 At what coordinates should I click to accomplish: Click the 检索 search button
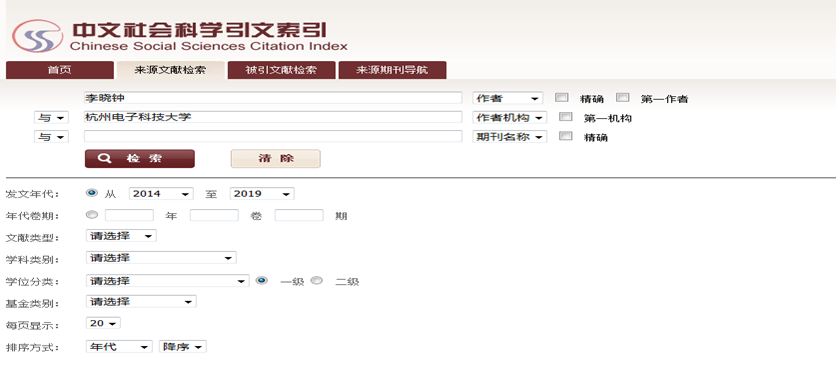point(140,159)
